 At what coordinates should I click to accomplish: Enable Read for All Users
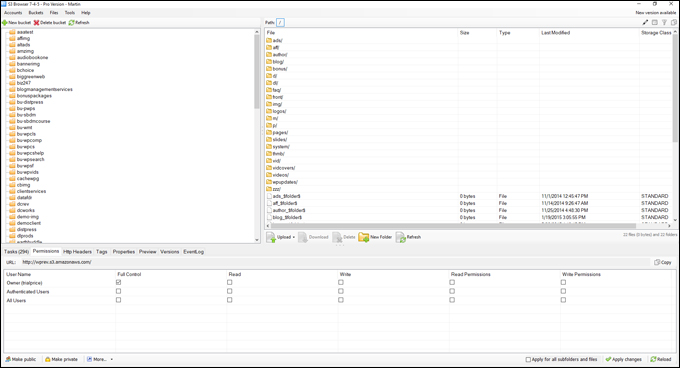coord(229,300)
